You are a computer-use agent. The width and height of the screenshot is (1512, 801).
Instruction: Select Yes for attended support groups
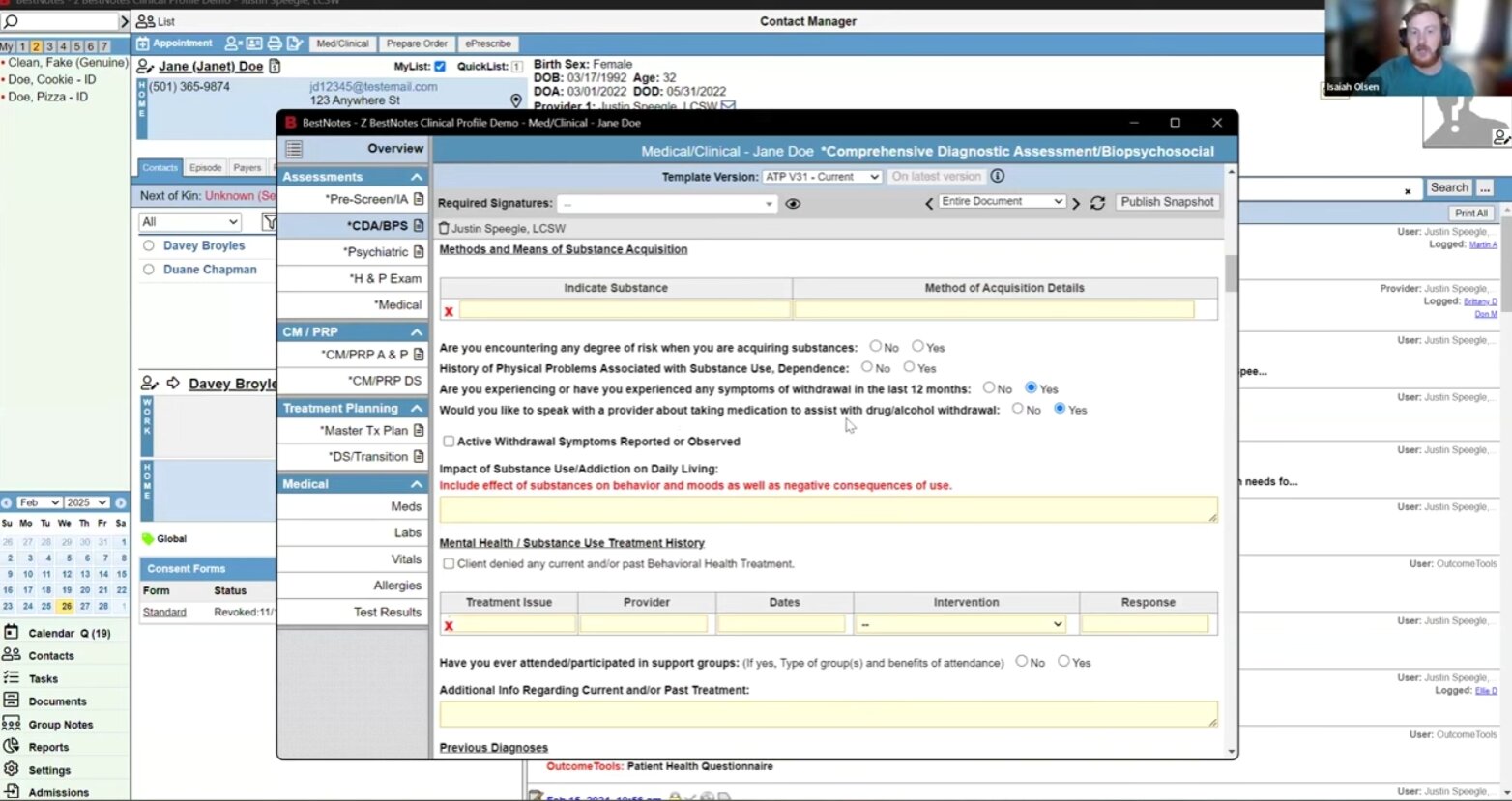(x=1063, y=662)
